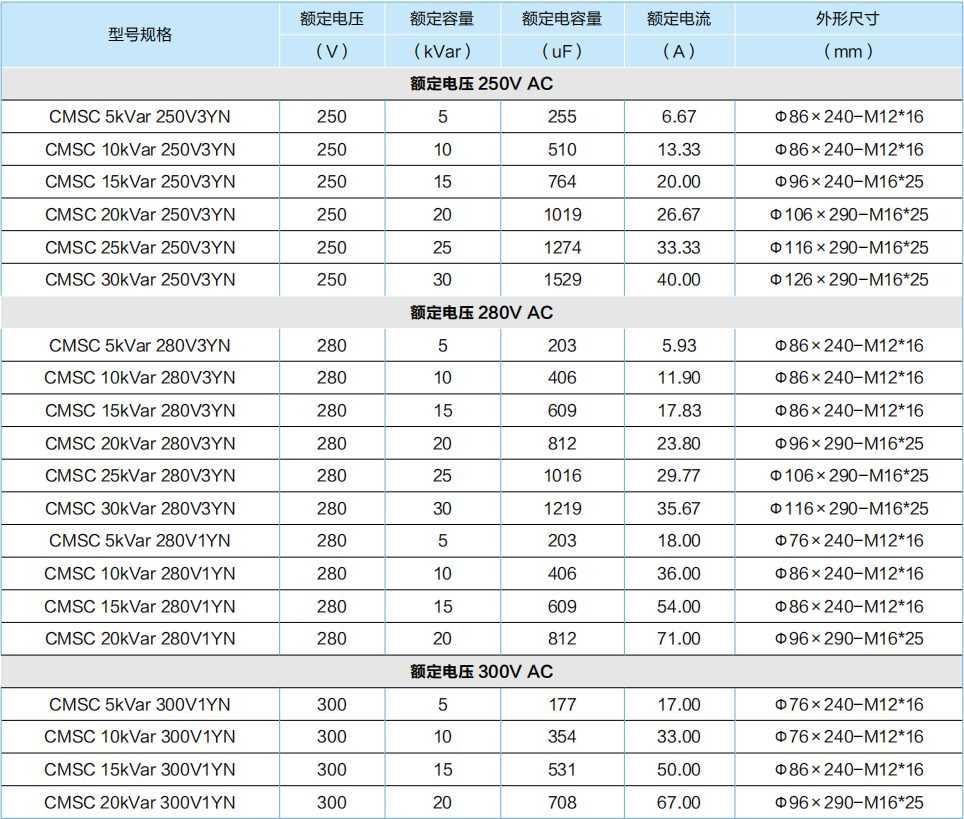The image size is (964, 819).
Task: Click the 额定电压 column header
Action: tap(332, 19)
